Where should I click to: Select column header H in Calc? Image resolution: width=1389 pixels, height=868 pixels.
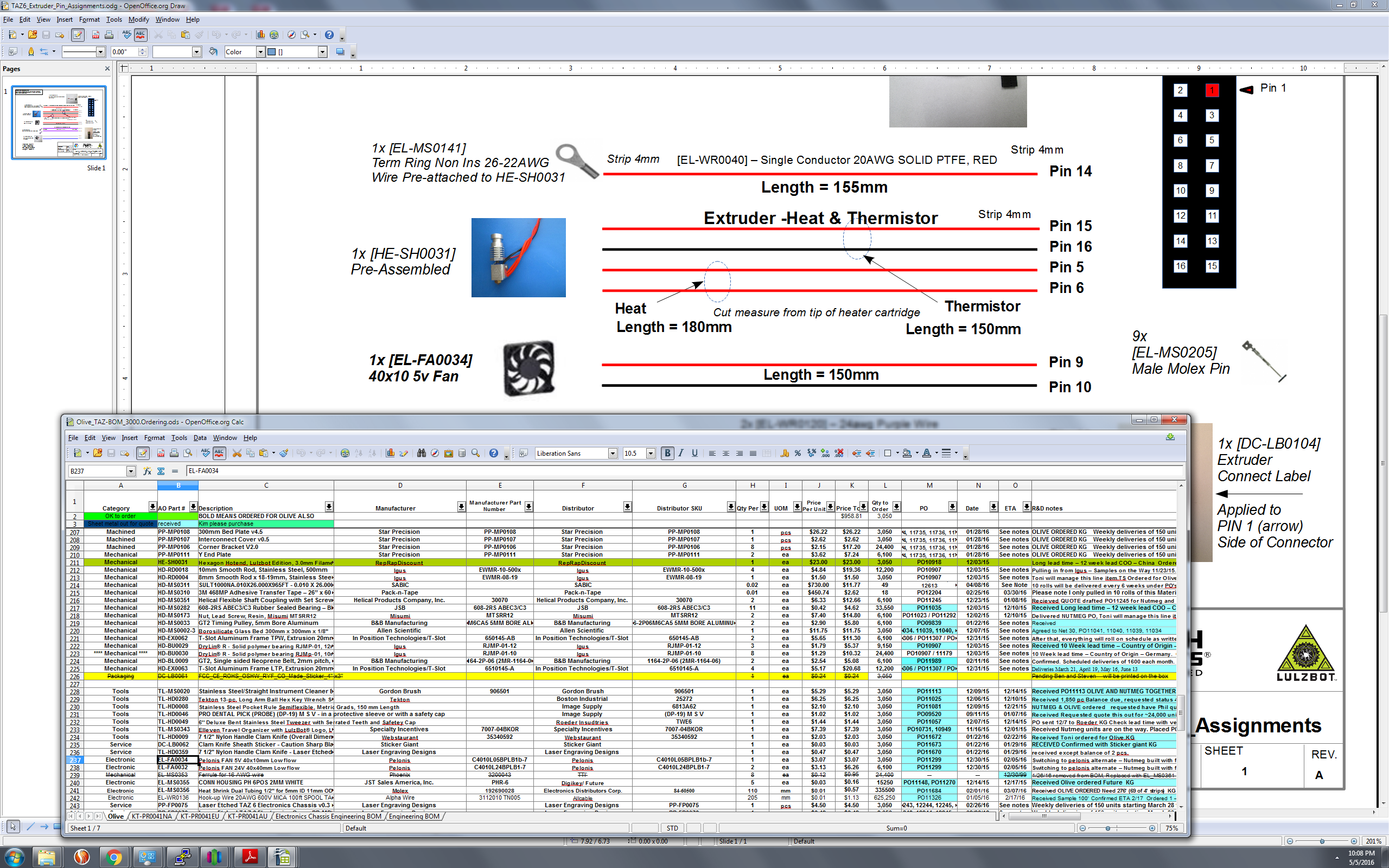click(x=753, y=486)
